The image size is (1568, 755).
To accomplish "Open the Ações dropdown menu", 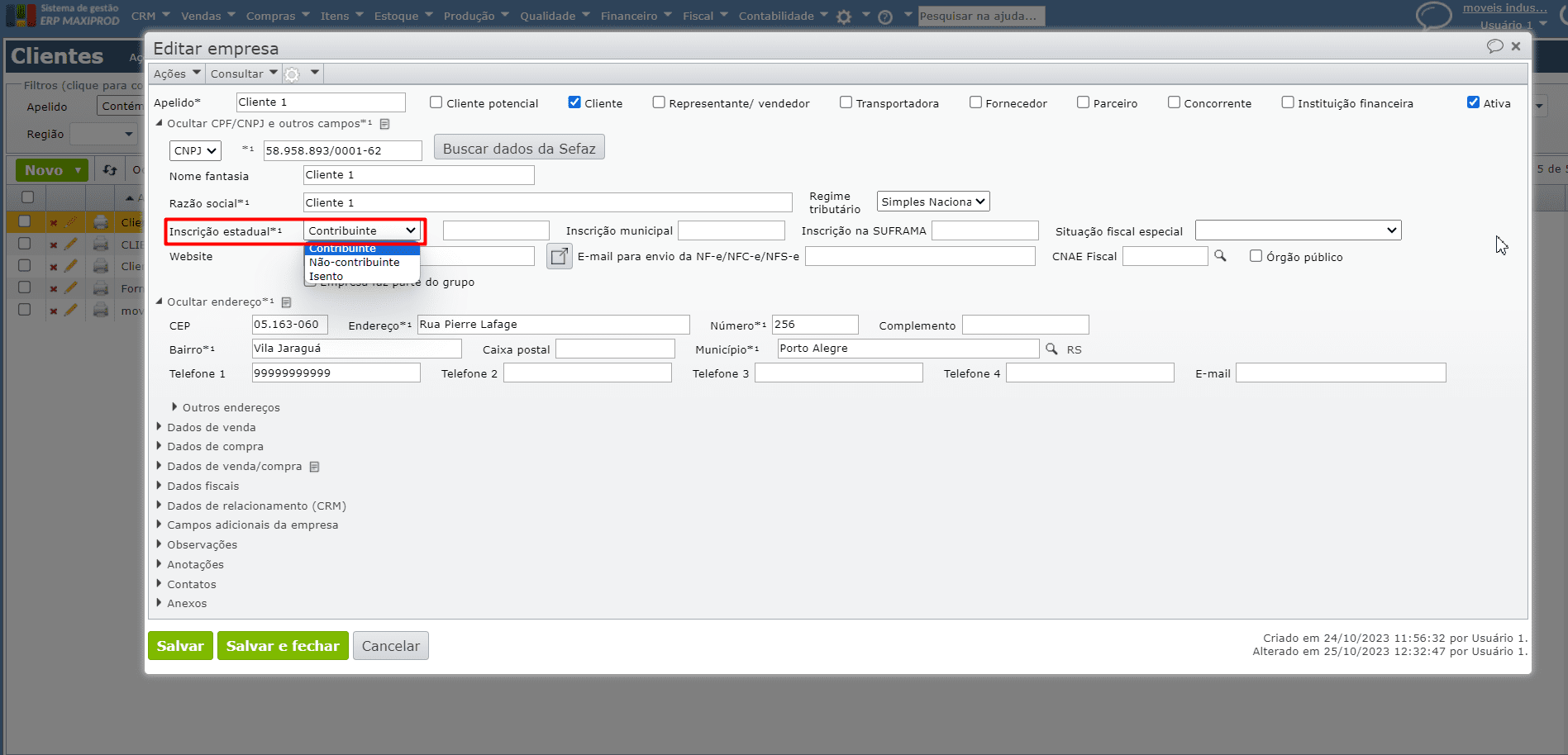I will pos(177,74).
